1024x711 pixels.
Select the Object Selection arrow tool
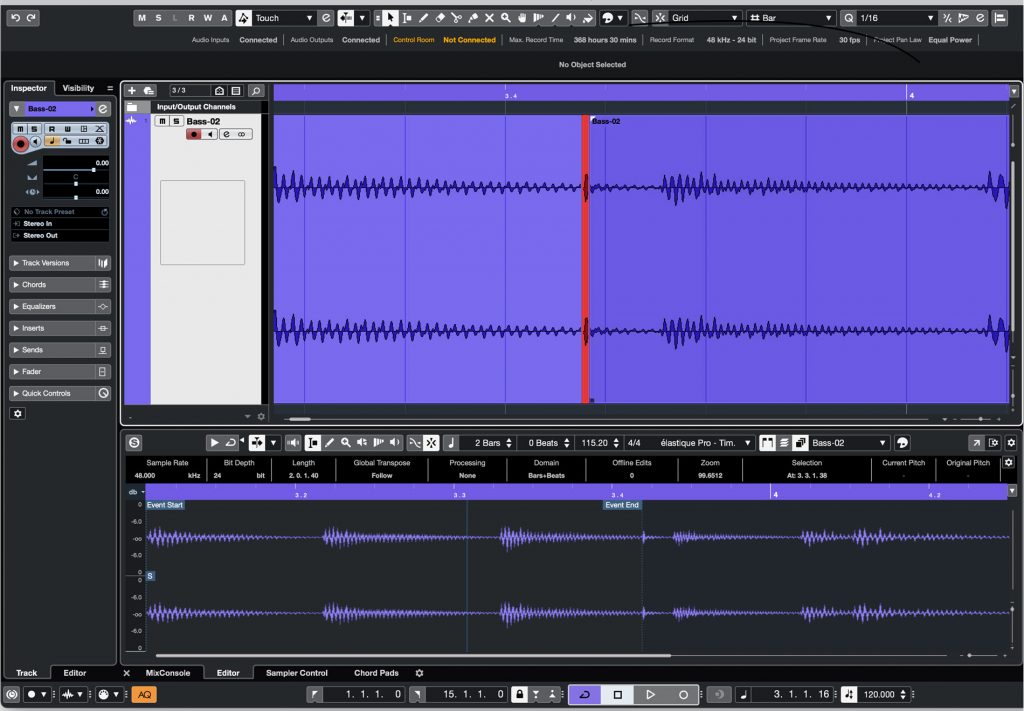point(390,18)
